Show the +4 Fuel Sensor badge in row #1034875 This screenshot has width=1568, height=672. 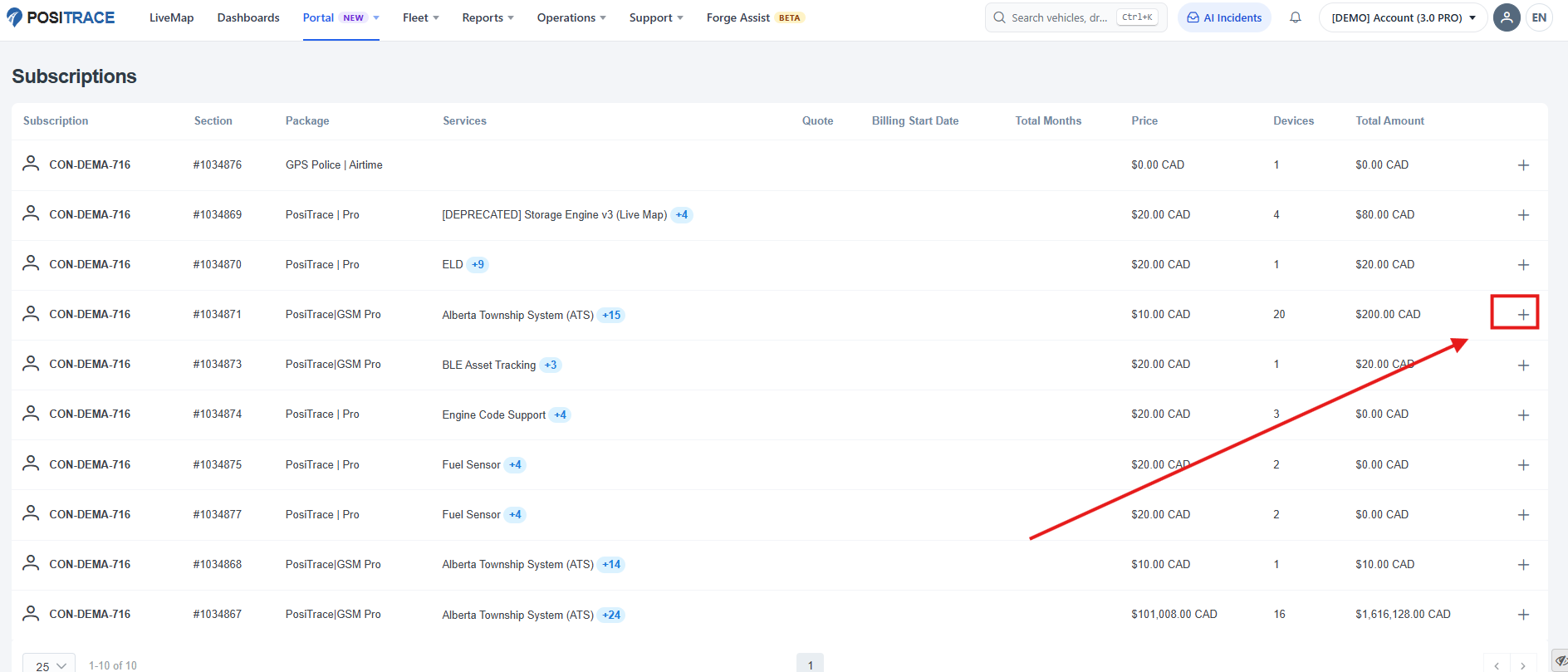point(515,464)
